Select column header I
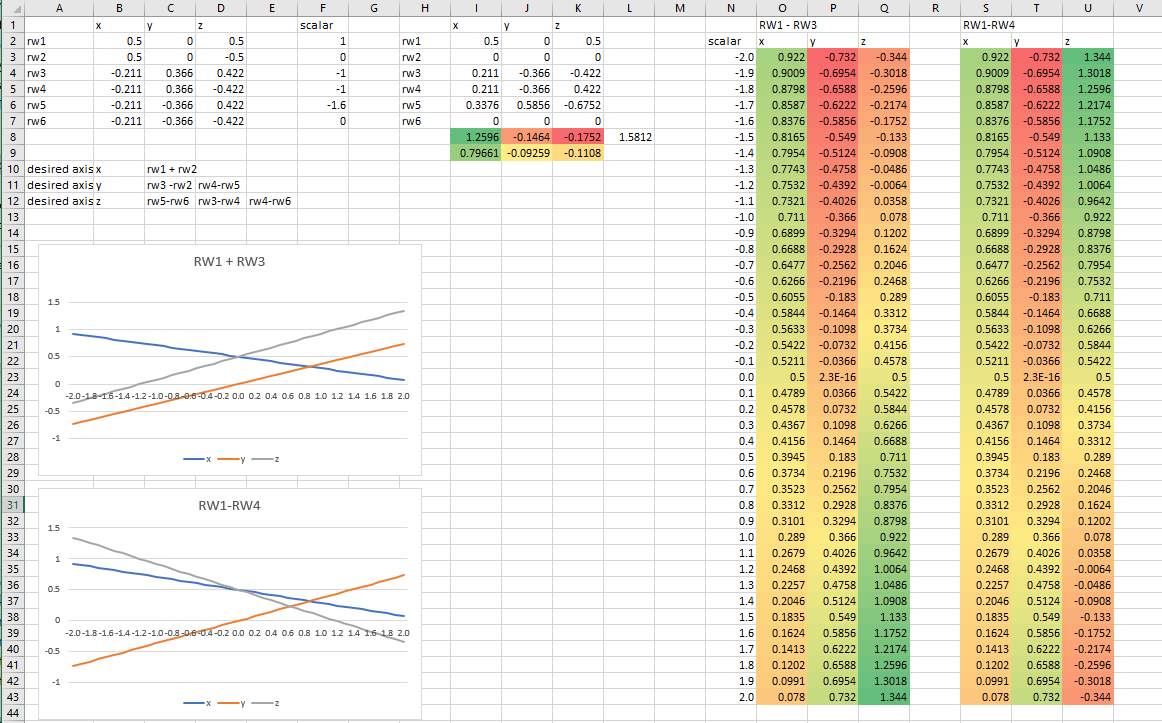This screenshot has height=723, width=1162. (x=475, y=8)
